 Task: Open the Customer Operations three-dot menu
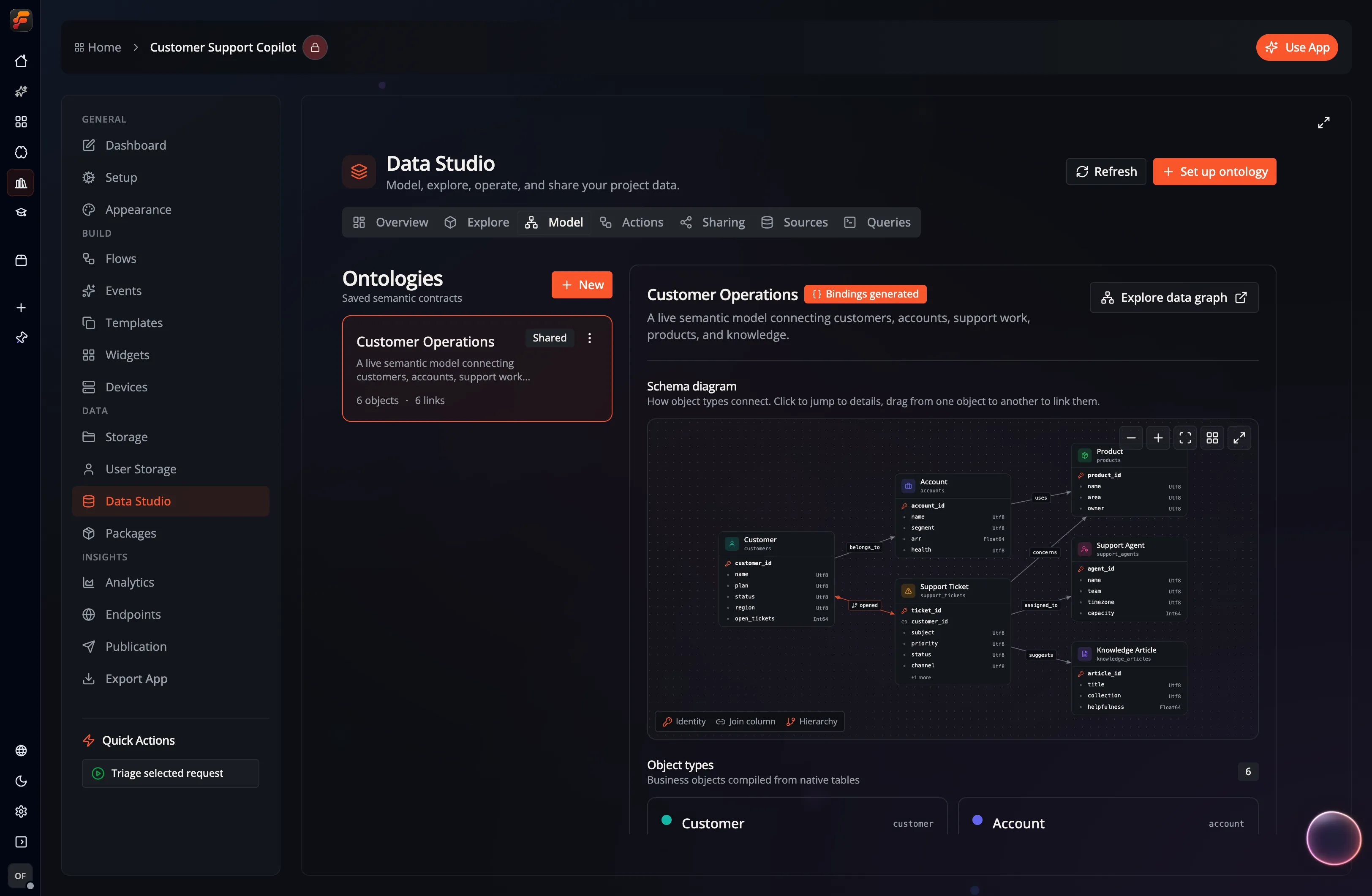[x=589, y=338]
